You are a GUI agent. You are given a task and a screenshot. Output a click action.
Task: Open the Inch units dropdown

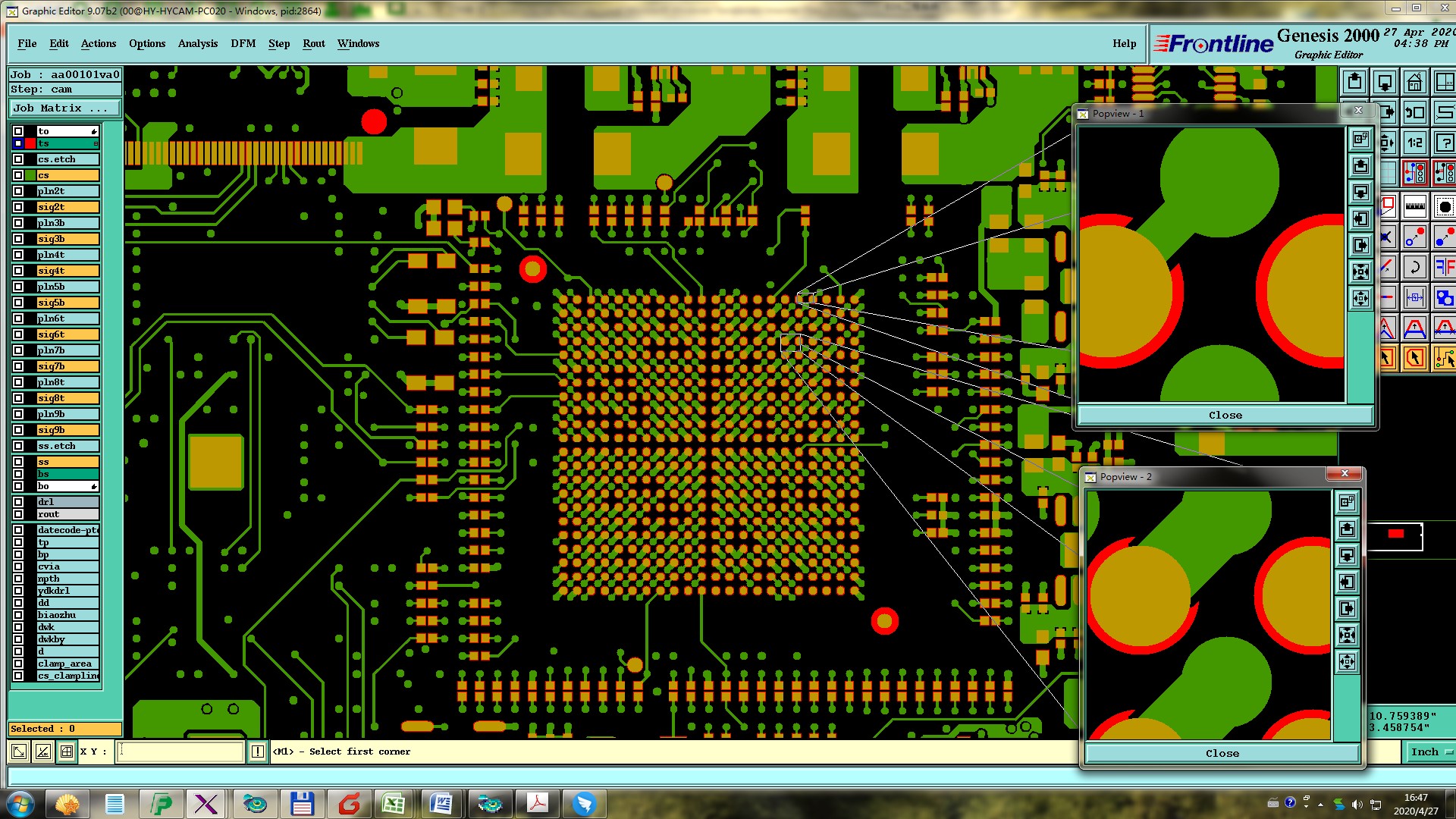(x=1430, y=752)
